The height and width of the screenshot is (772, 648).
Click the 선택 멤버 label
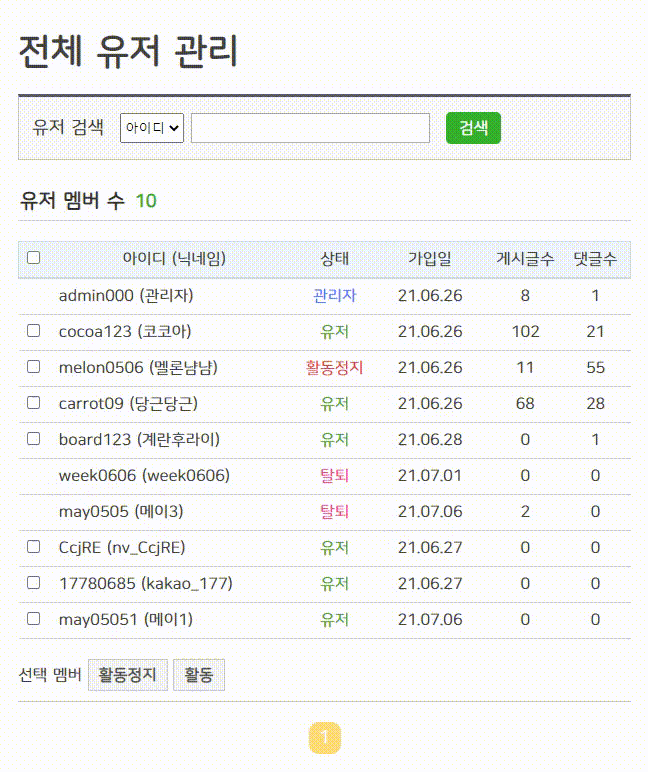click(50, 675)
